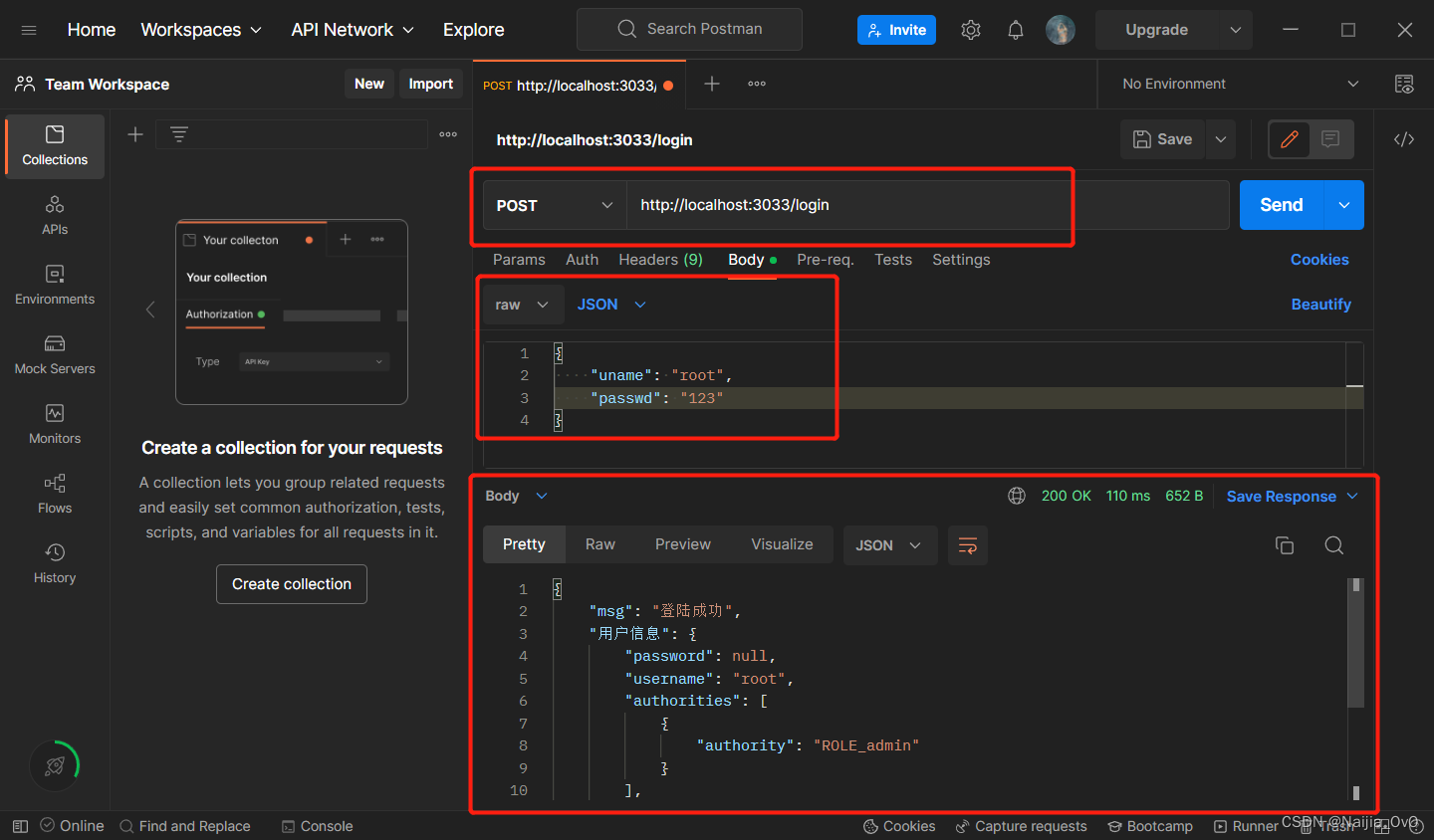Open History sidebar panel
The height and width of the screenshot is (840, 1434).
(x=55, y=564)
